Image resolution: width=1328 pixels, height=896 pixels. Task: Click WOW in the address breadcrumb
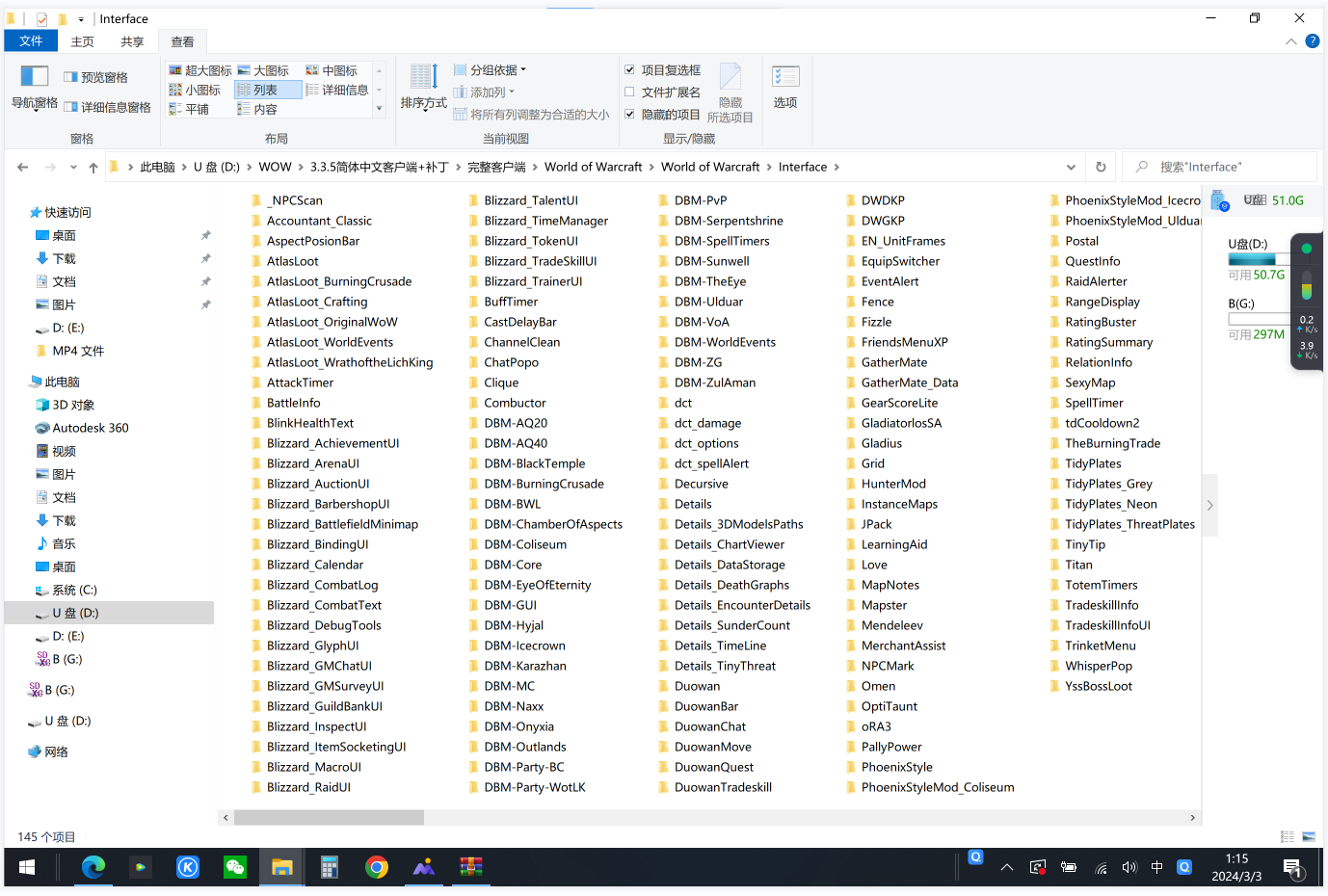coord(275,167)
